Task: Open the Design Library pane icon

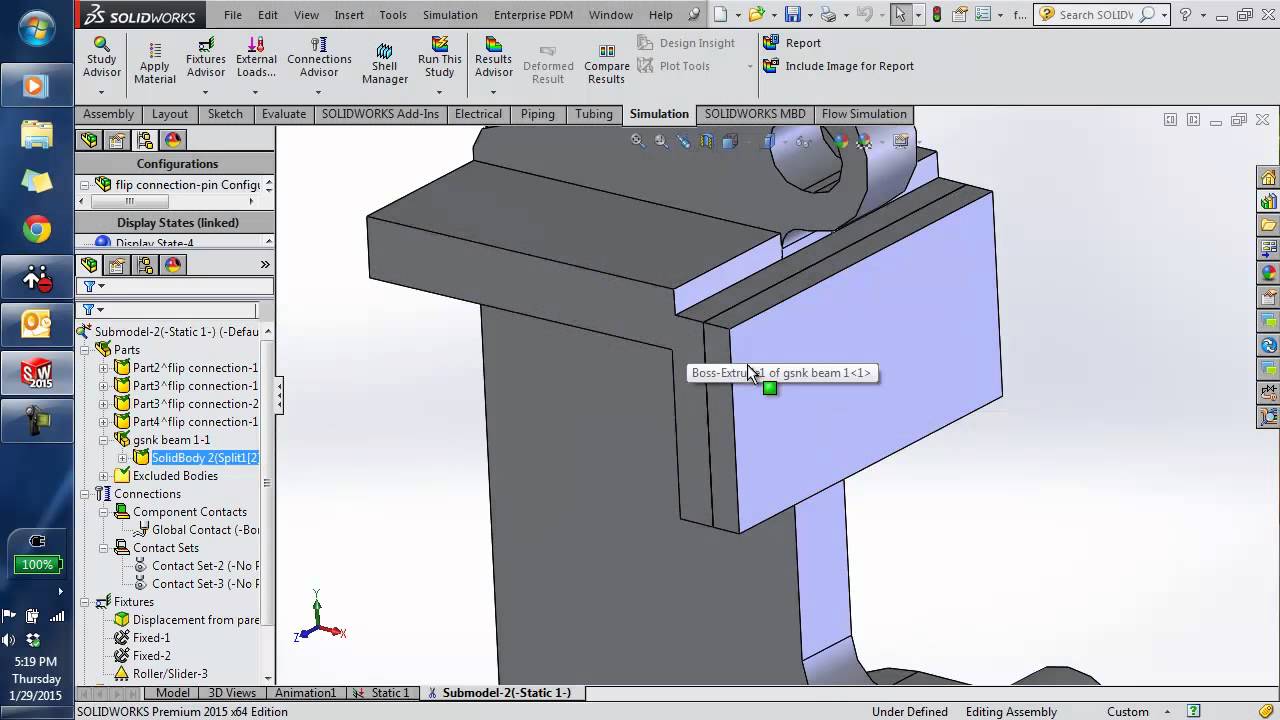Action: point(1269,201)
